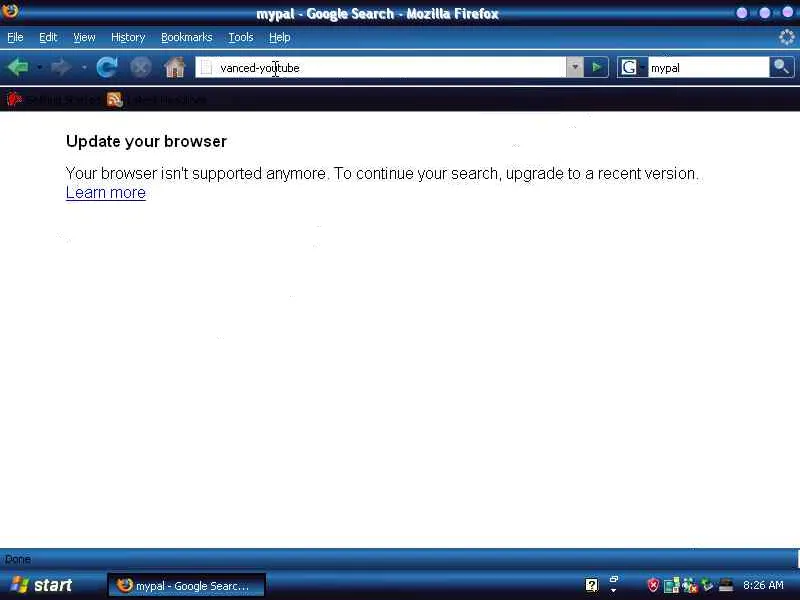Viewport: 800px width, 600px height.
Task: Open the Getting Started bookmark
Action: (53, 99)
